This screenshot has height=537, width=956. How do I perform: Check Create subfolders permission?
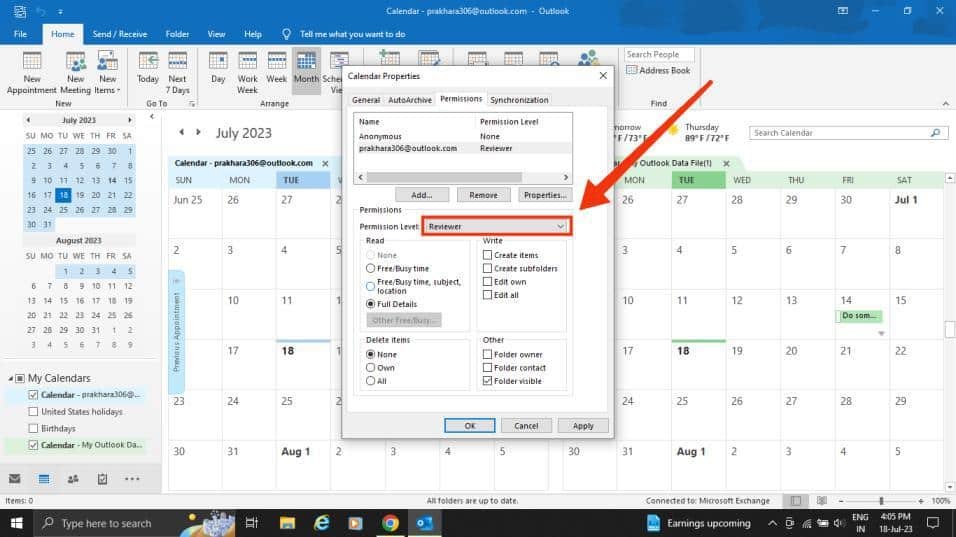[x=487, y=268]
